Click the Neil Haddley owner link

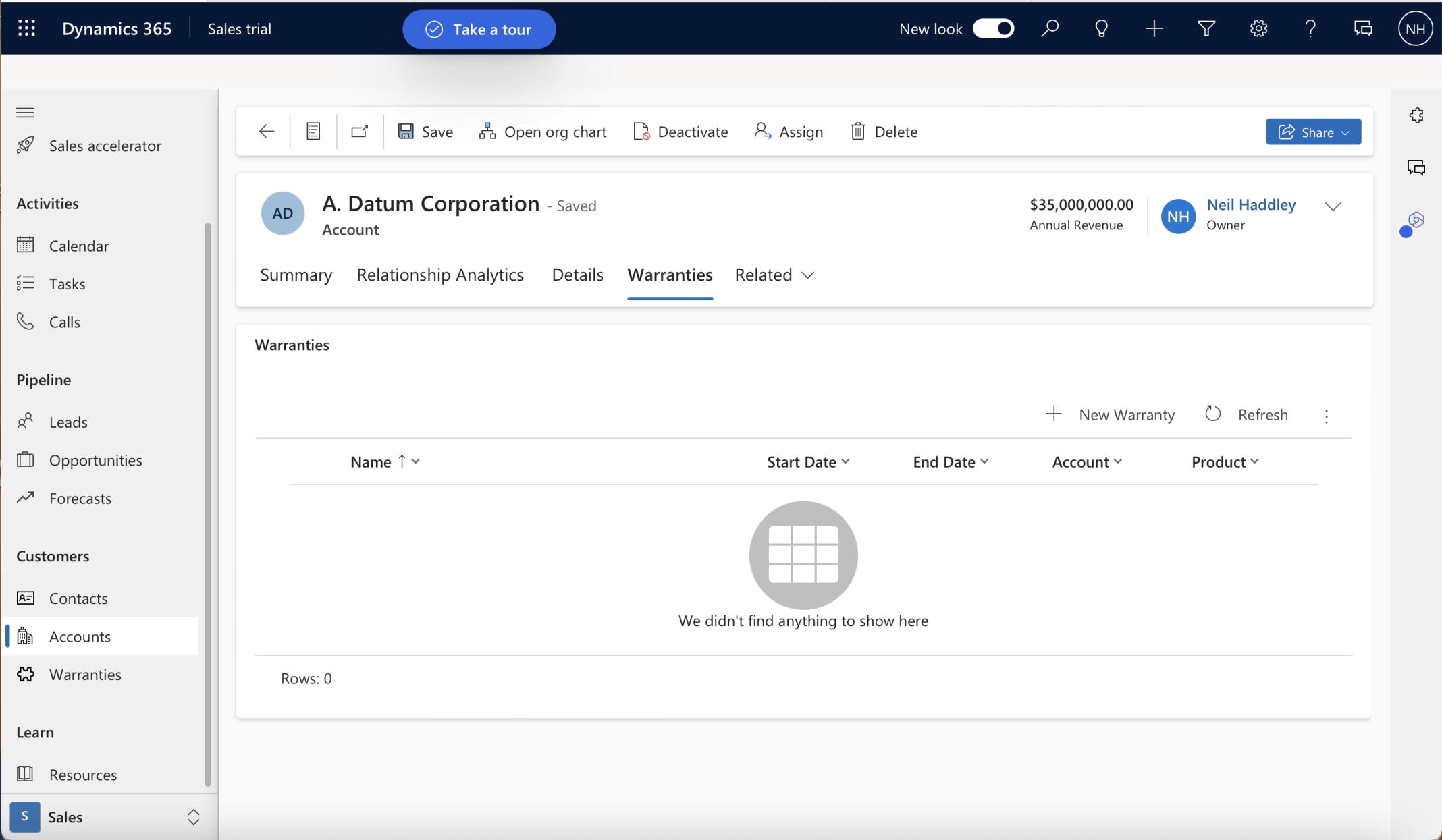point(1251,204)
